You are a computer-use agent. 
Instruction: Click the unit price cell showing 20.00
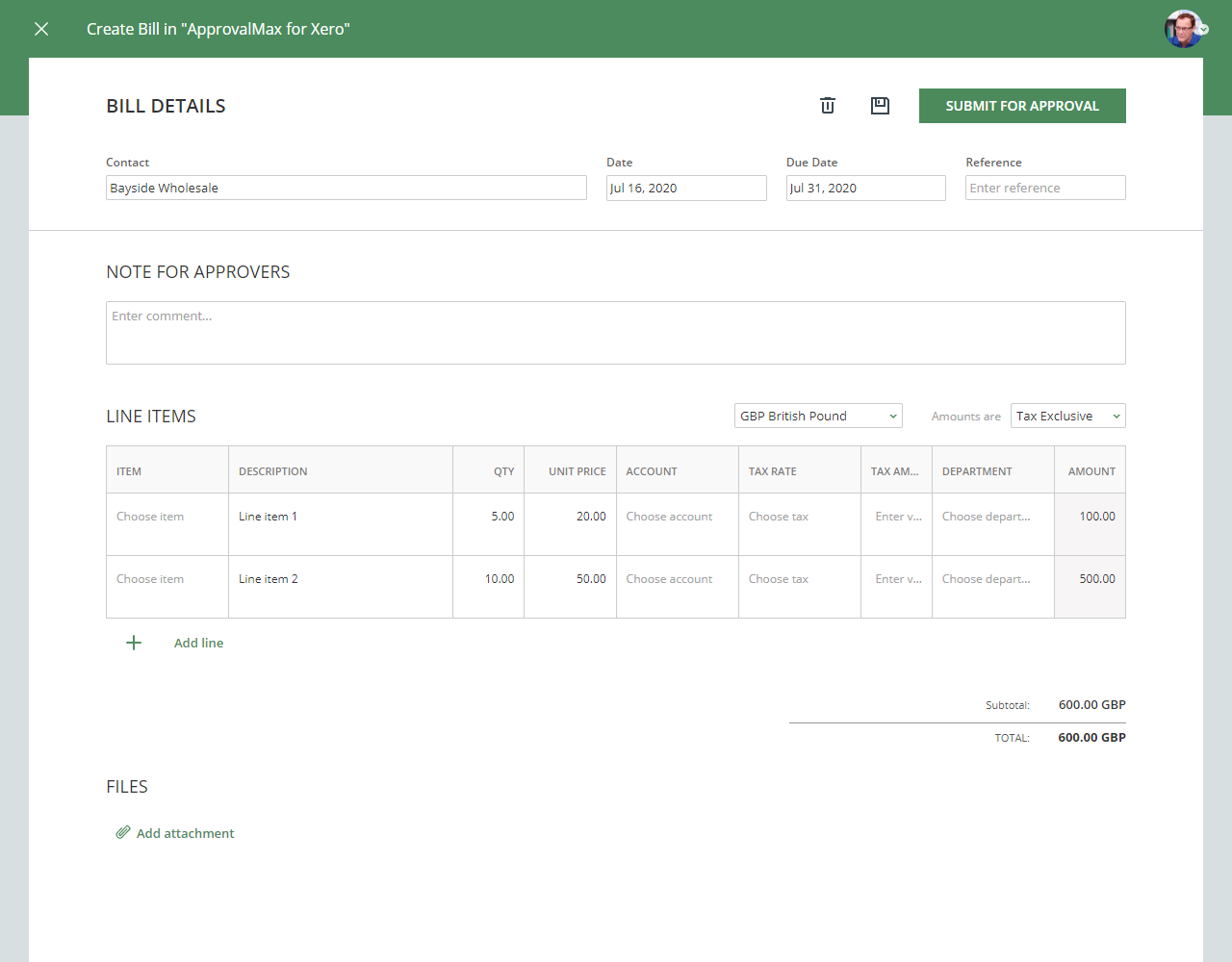tap(571, 524)
